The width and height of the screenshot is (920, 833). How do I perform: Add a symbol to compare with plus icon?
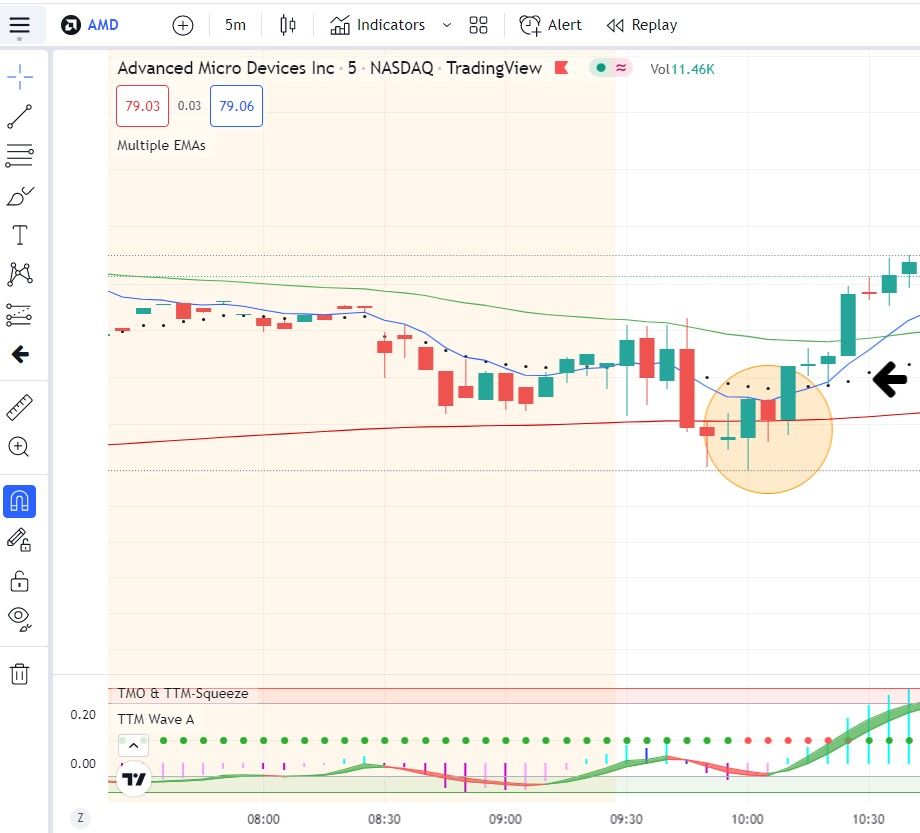[x=182, y=25]
